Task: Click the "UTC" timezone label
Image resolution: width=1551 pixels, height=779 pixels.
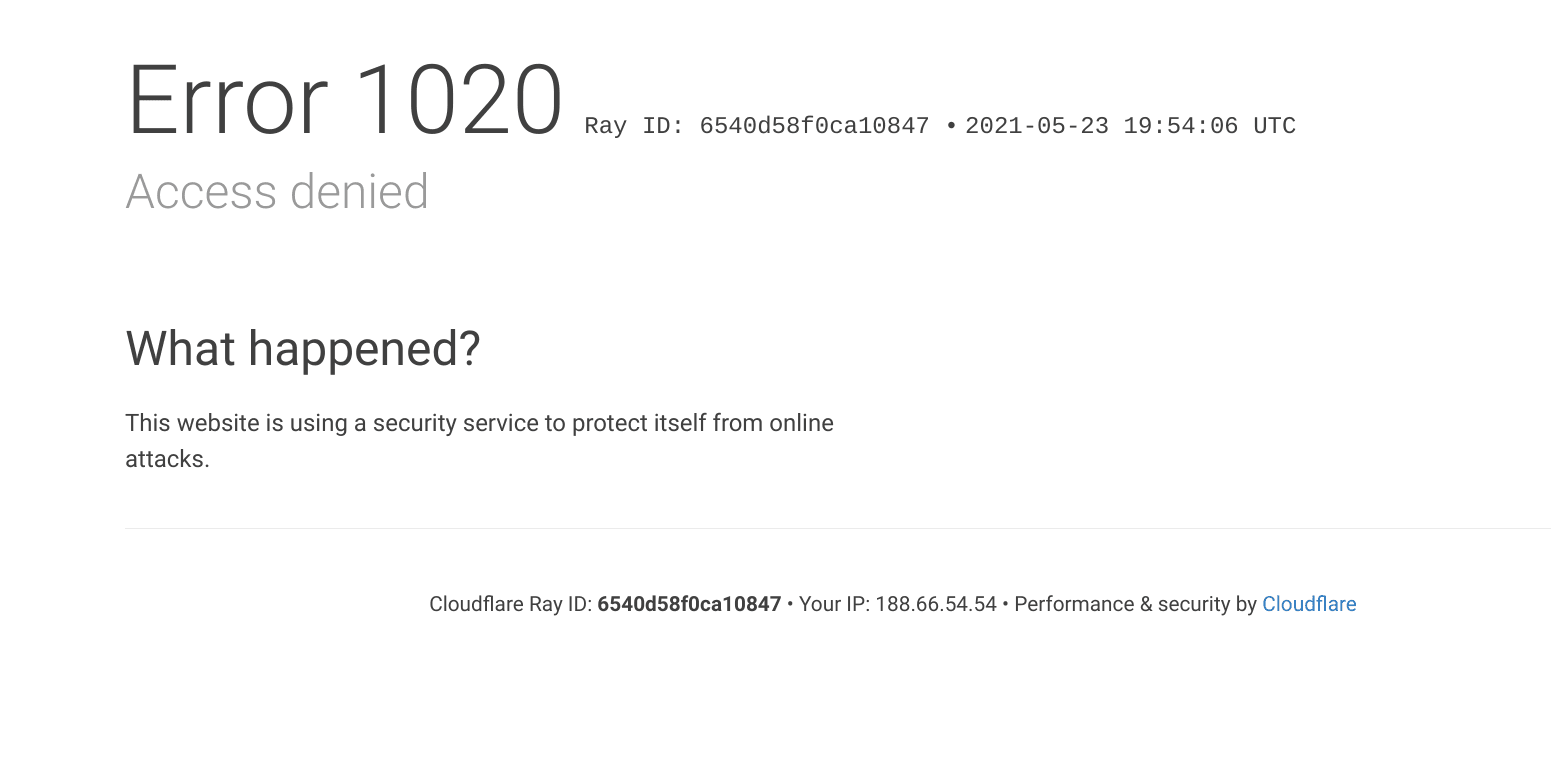Action: [x=1274, y=126]
